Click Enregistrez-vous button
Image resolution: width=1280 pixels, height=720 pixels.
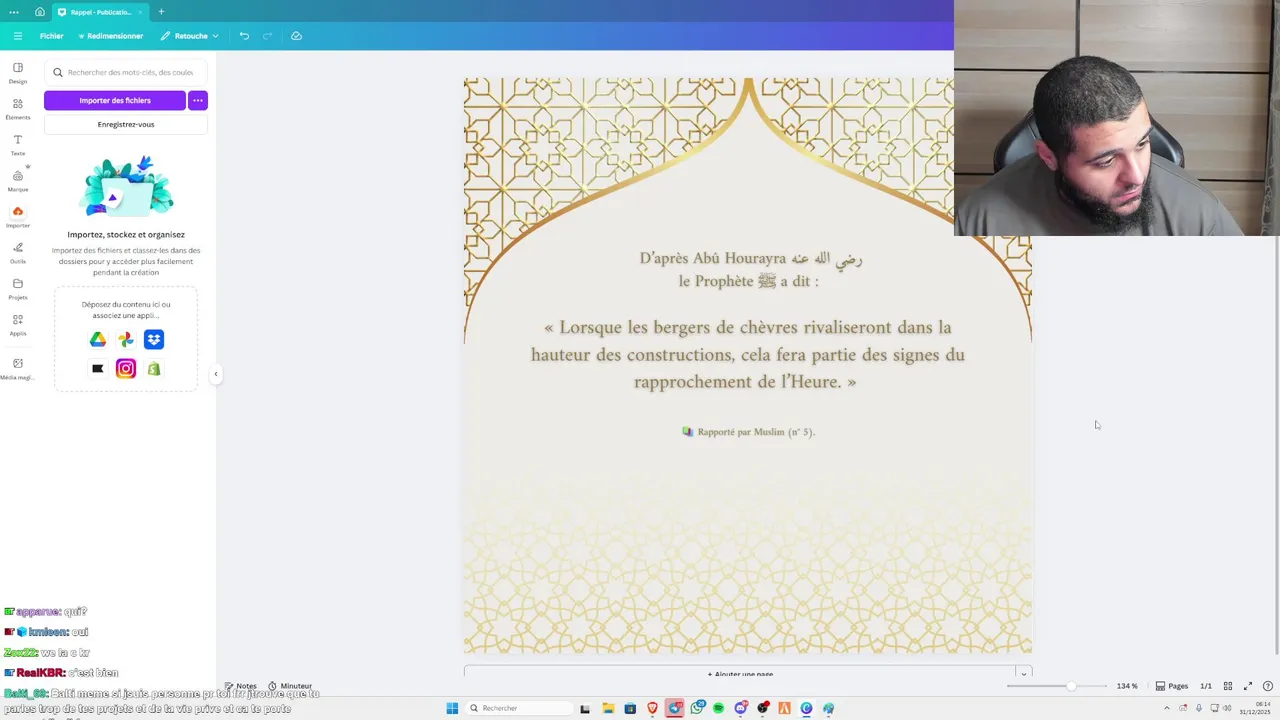[x=126, y=124]
